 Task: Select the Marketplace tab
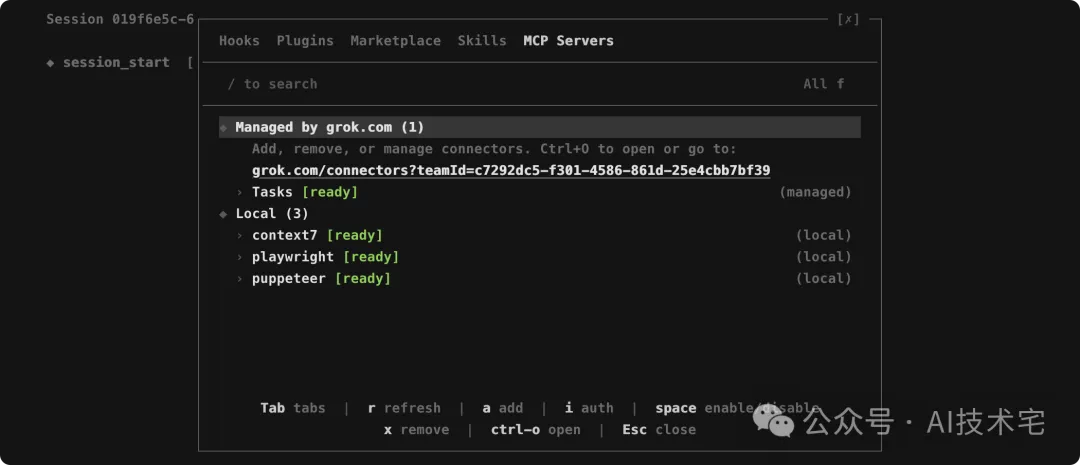pos(395,41)
